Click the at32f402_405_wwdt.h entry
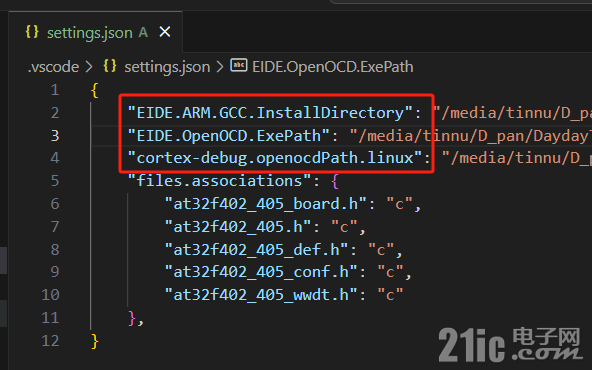Image resolution: width=592 pixels, height=370 pixels. pos(261,294)
